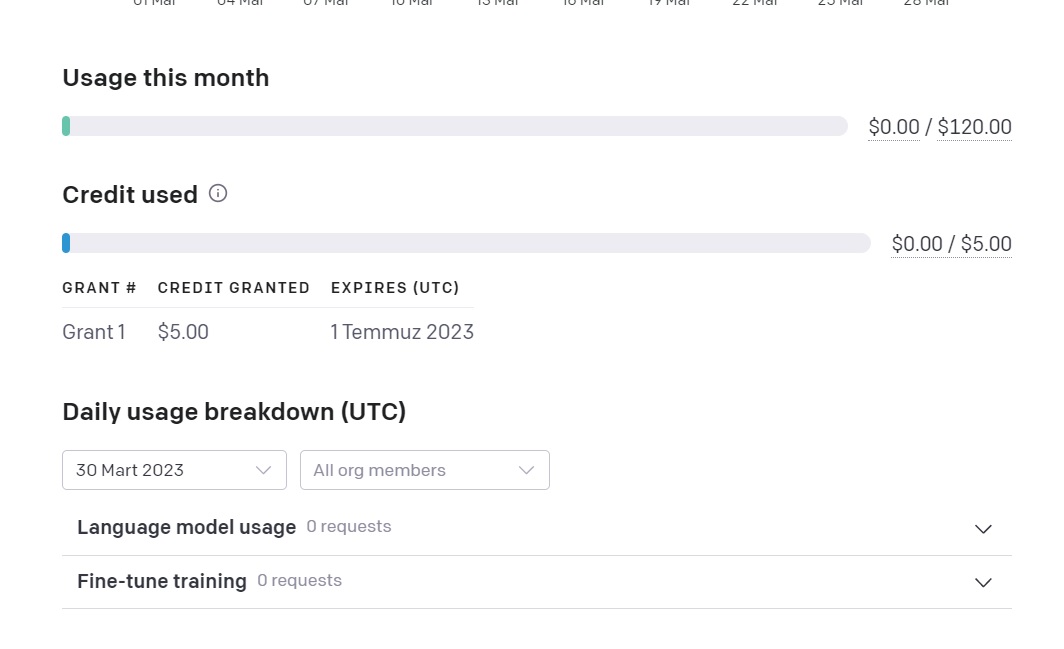Open the All org members dropdown

coord(425,470)
